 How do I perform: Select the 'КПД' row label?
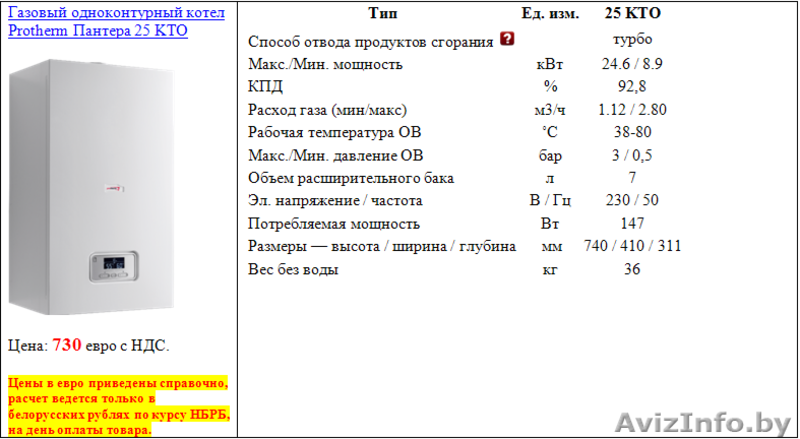click(x=265, y=87)
